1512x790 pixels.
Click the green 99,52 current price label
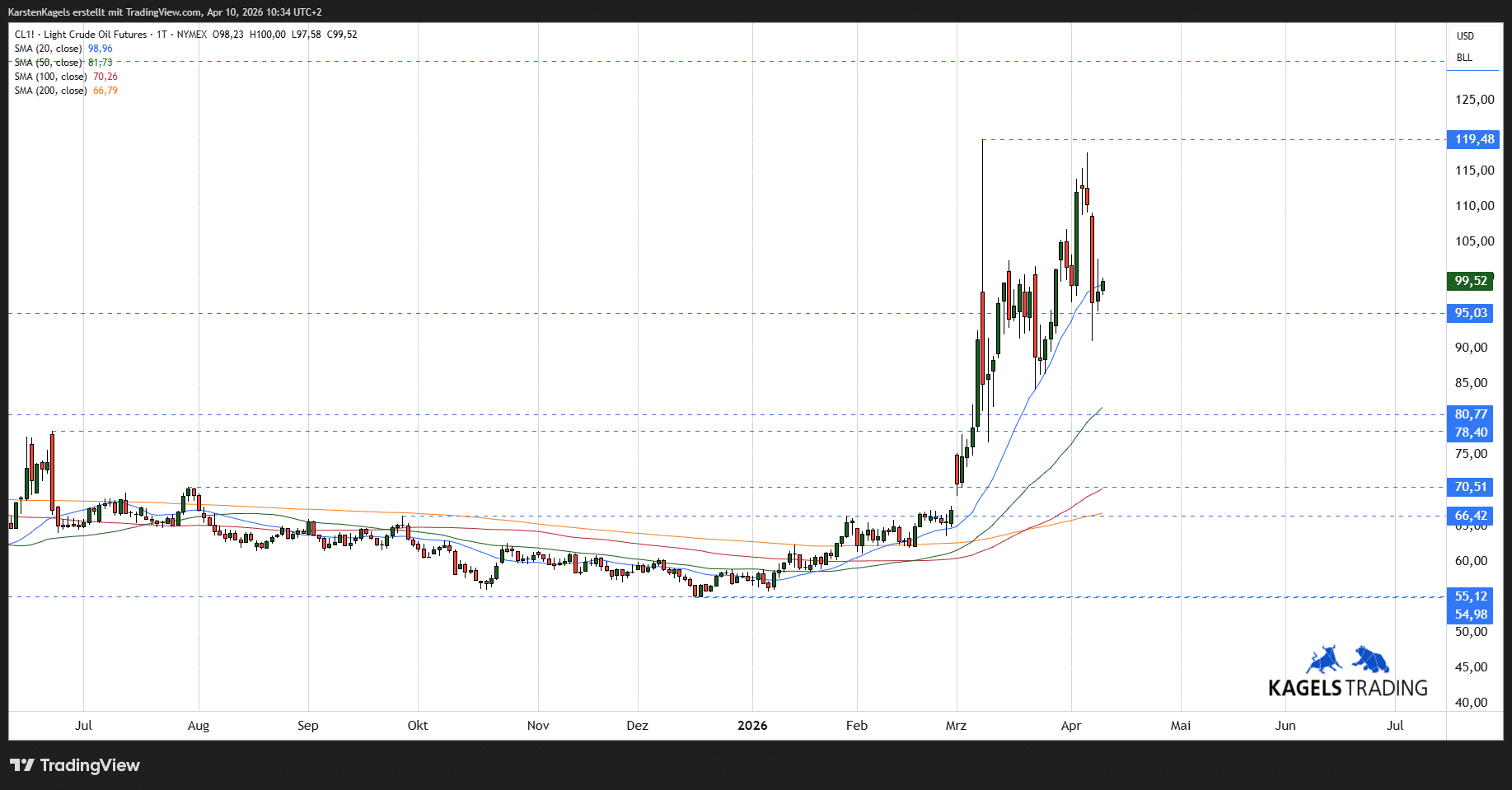pyautogui.click(x=1470, y=281)
